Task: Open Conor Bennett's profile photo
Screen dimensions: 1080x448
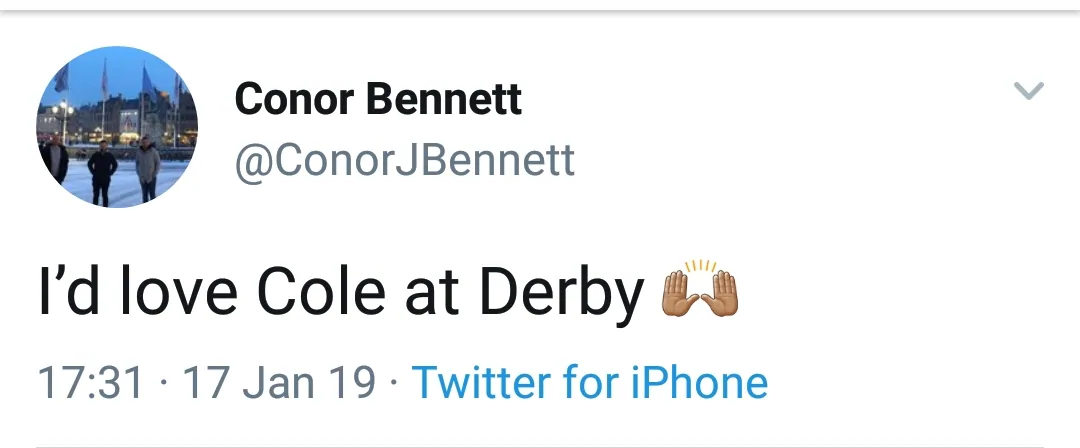Action: coord(117,127)
